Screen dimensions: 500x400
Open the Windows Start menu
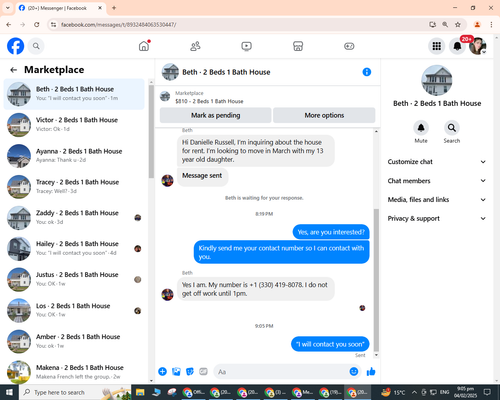click(x=9, y=392)
